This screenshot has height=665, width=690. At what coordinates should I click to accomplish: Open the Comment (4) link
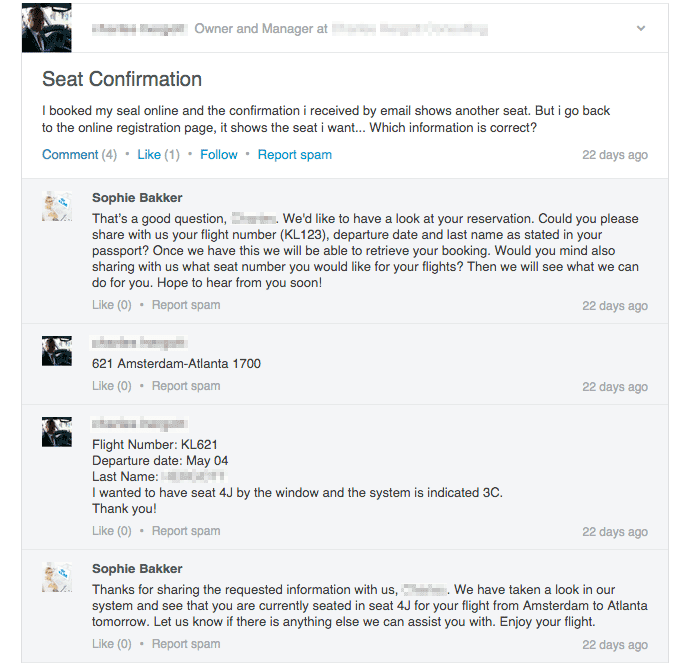pyautogui.click(x=79, y=155)
